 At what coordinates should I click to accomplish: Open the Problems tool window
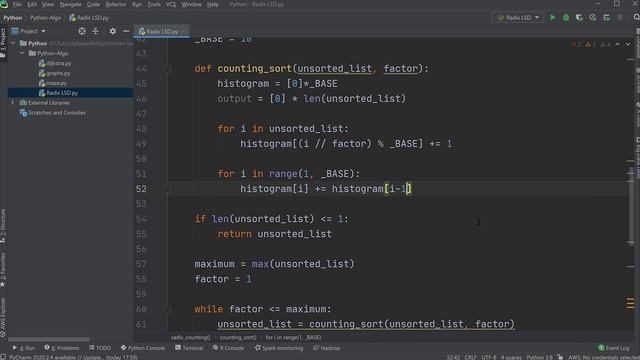62,348
